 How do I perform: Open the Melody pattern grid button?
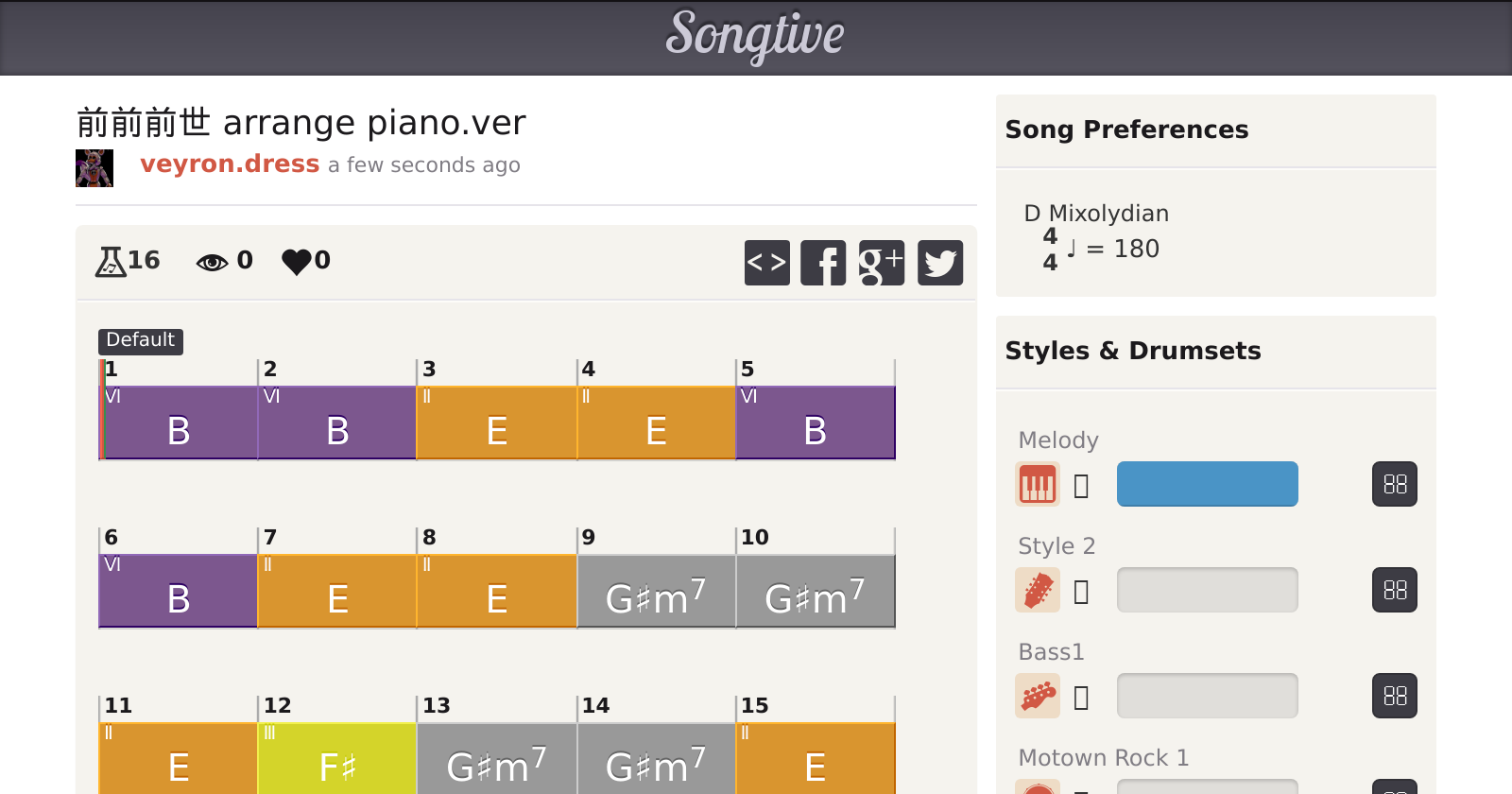pyautogui.click(x=1394, y=484)
